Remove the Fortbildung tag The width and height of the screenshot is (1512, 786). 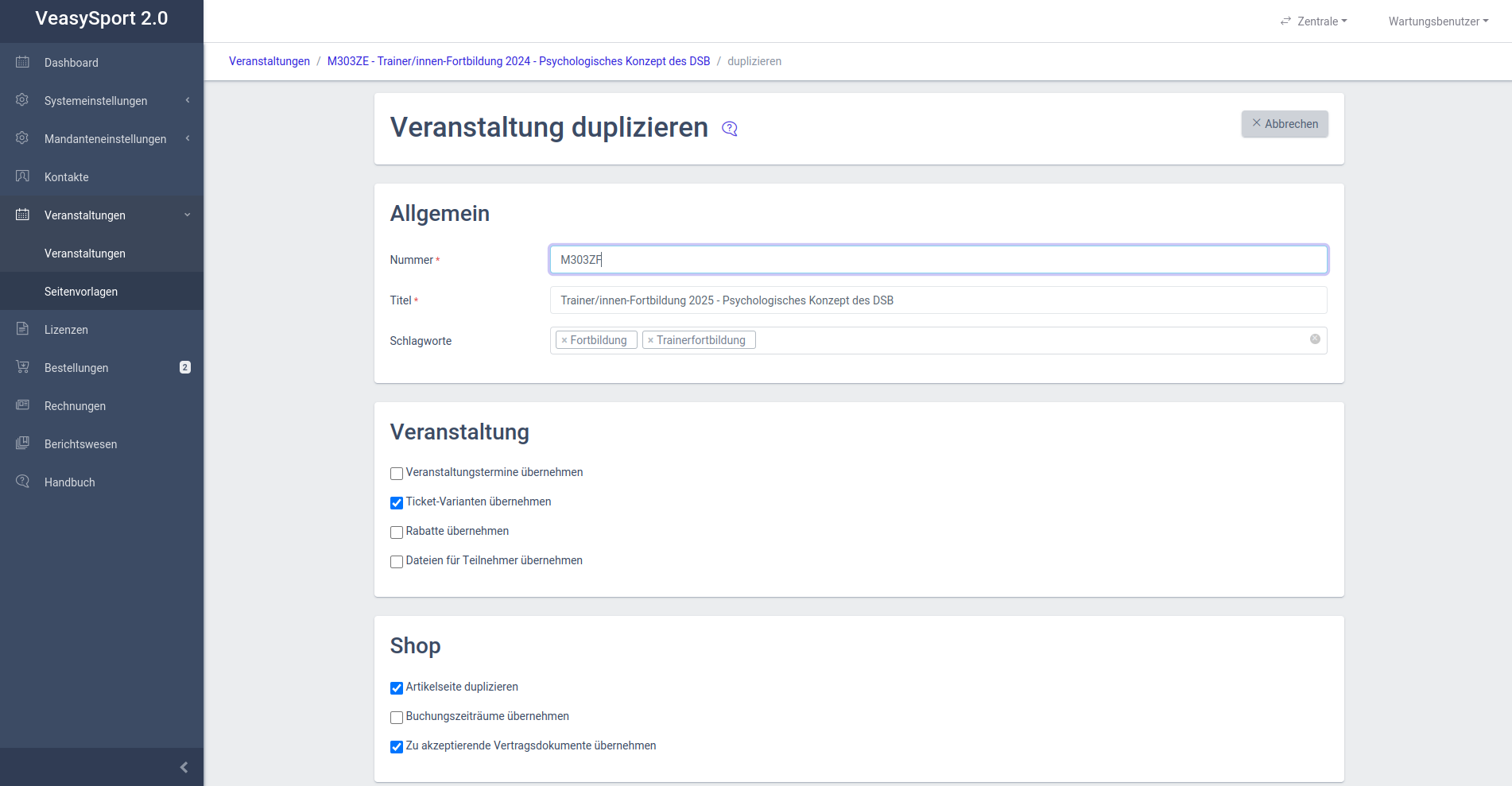click(564, 340)
